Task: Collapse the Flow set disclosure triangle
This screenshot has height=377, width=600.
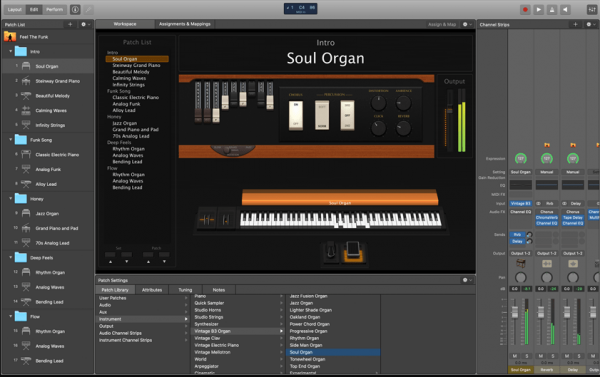Action: coord(10,316)
